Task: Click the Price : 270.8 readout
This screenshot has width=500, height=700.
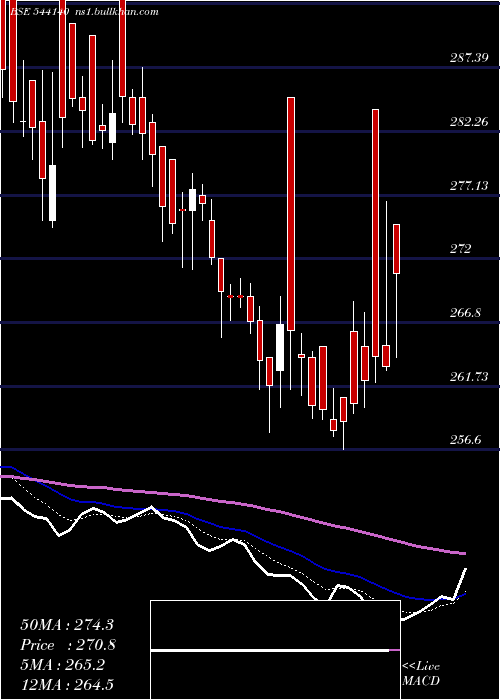Action: pyautogui.click(x=68, y=645)
